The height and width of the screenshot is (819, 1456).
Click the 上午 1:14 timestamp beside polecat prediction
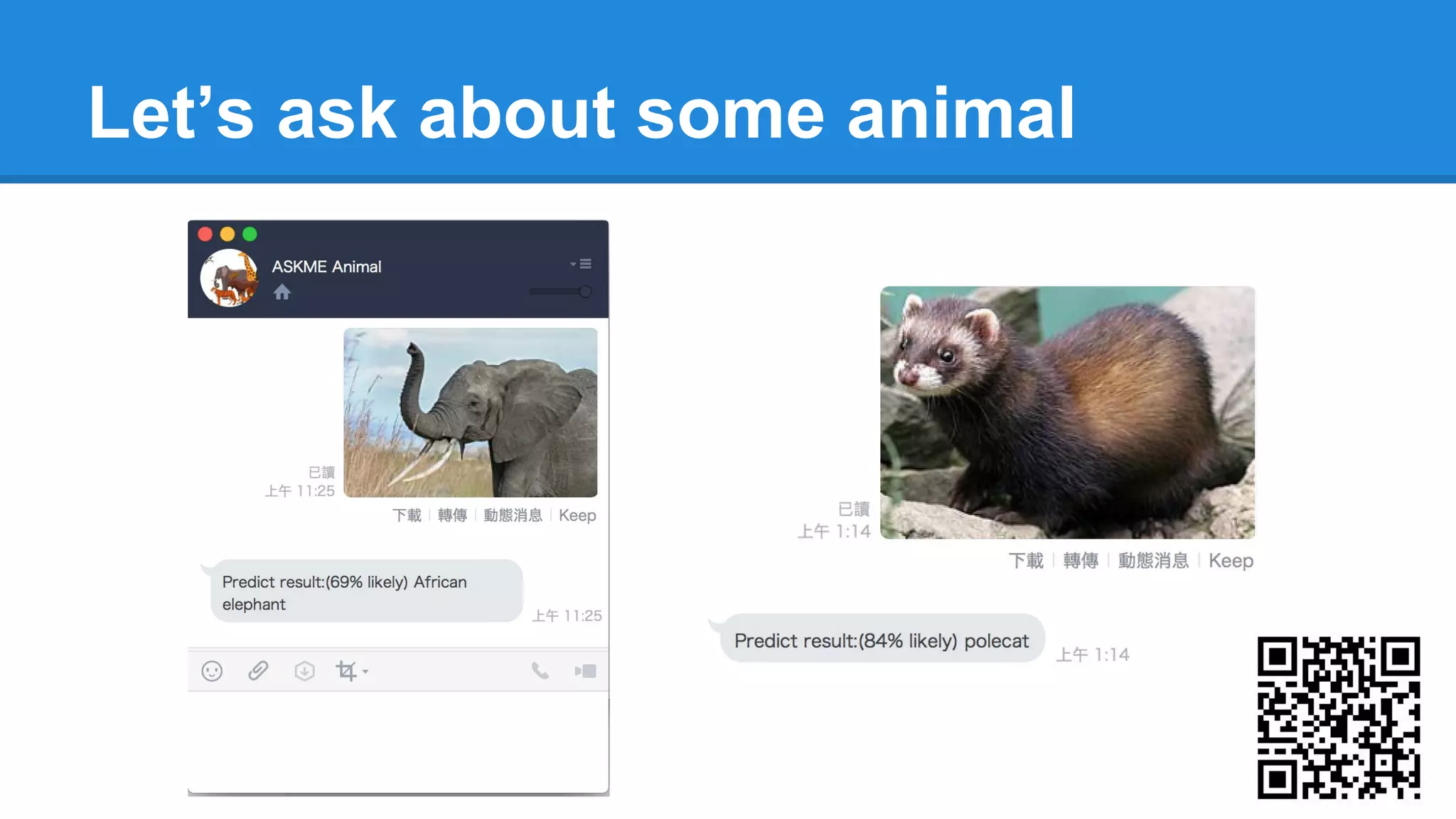1093,654
